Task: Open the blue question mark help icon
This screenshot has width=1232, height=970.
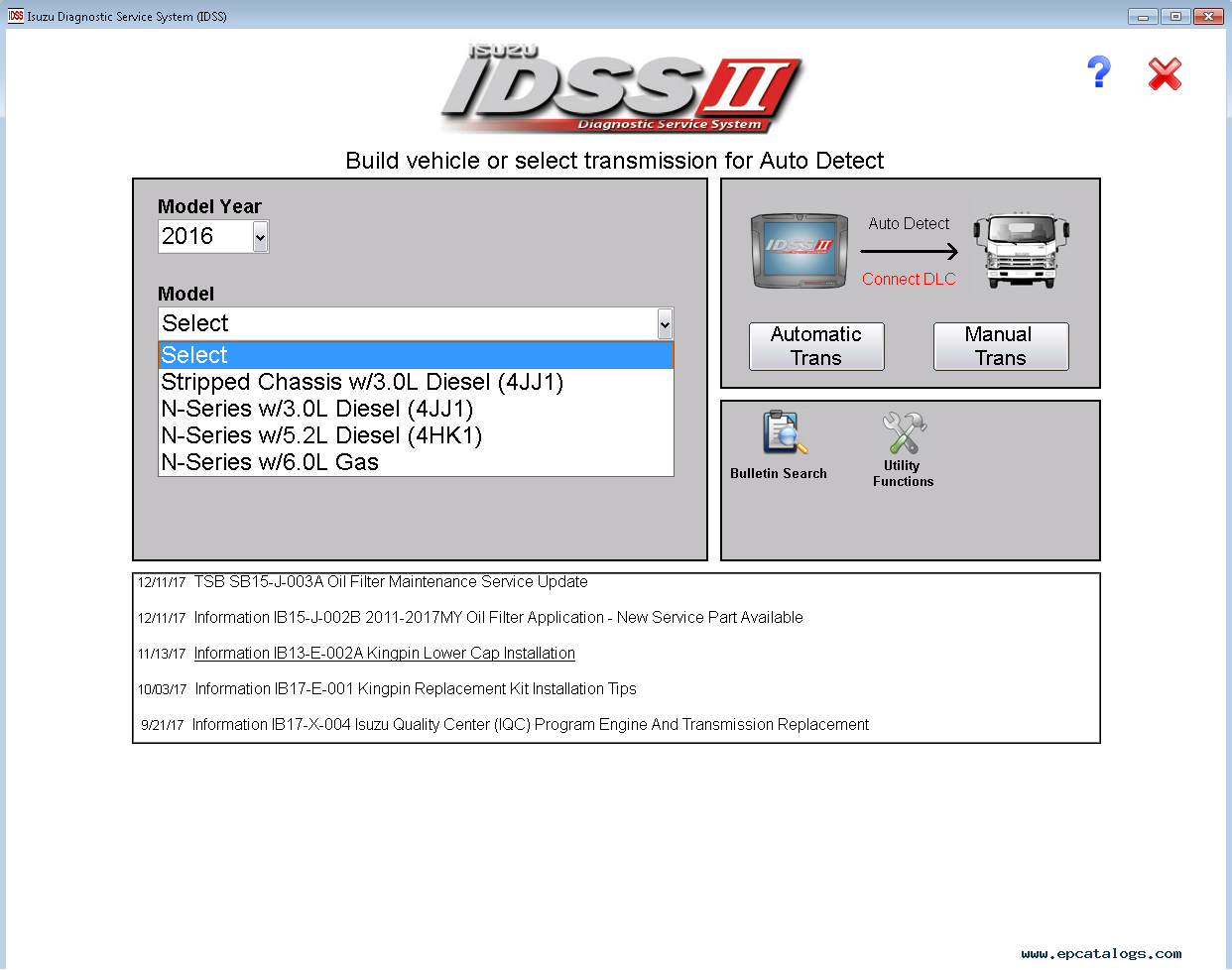Action: [1098, 72]
